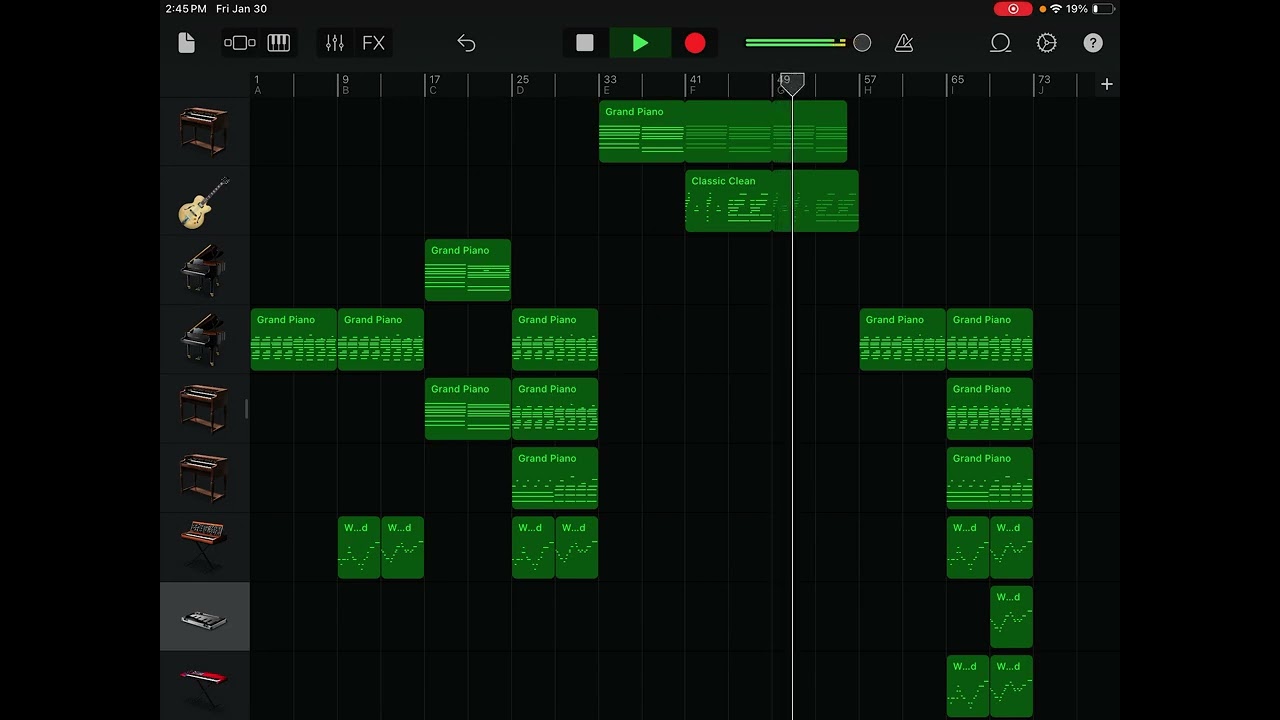Select Grand Piano region at bar 17, organ track
Image resolution: width=1280 pixels, height=720 pixels.
[x=468, y=409]
